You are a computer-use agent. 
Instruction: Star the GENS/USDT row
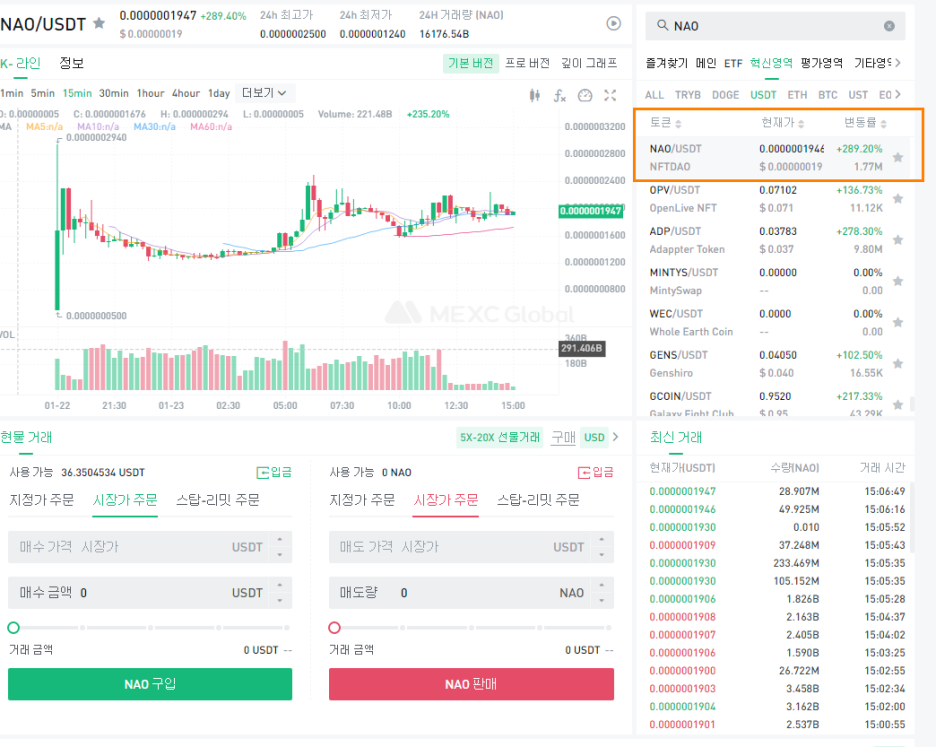tap(897, 364)
